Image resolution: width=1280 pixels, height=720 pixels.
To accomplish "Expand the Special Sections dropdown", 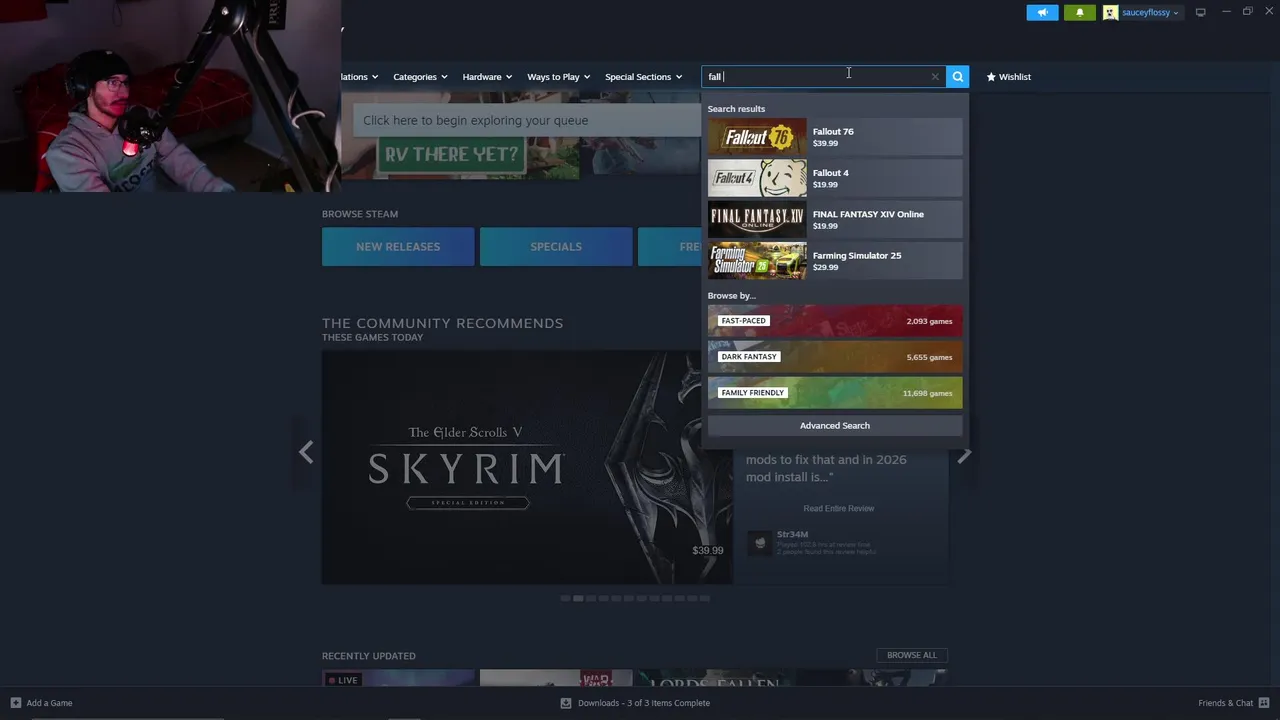I will pos(643,76).
